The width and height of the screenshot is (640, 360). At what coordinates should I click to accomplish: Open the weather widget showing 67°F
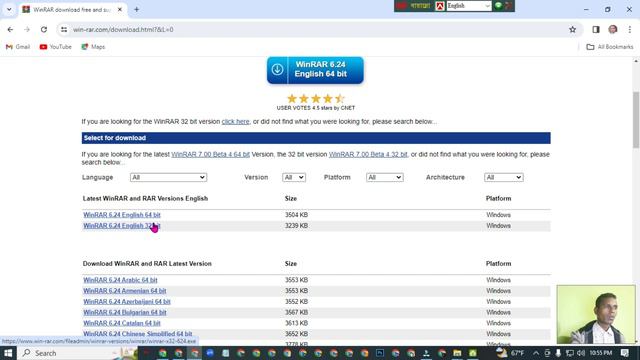click(x=510, y=353)
